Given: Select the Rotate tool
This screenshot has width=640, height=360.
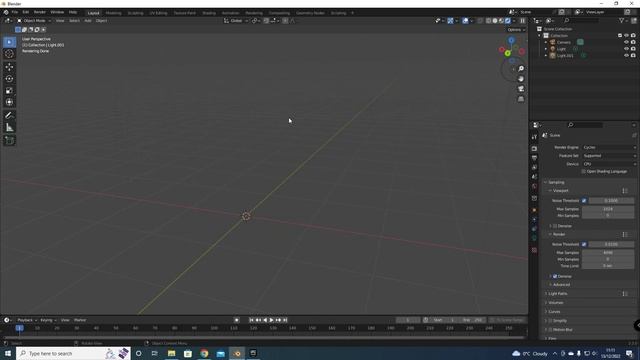Looking at the screenshot, I should coord(9,78).
